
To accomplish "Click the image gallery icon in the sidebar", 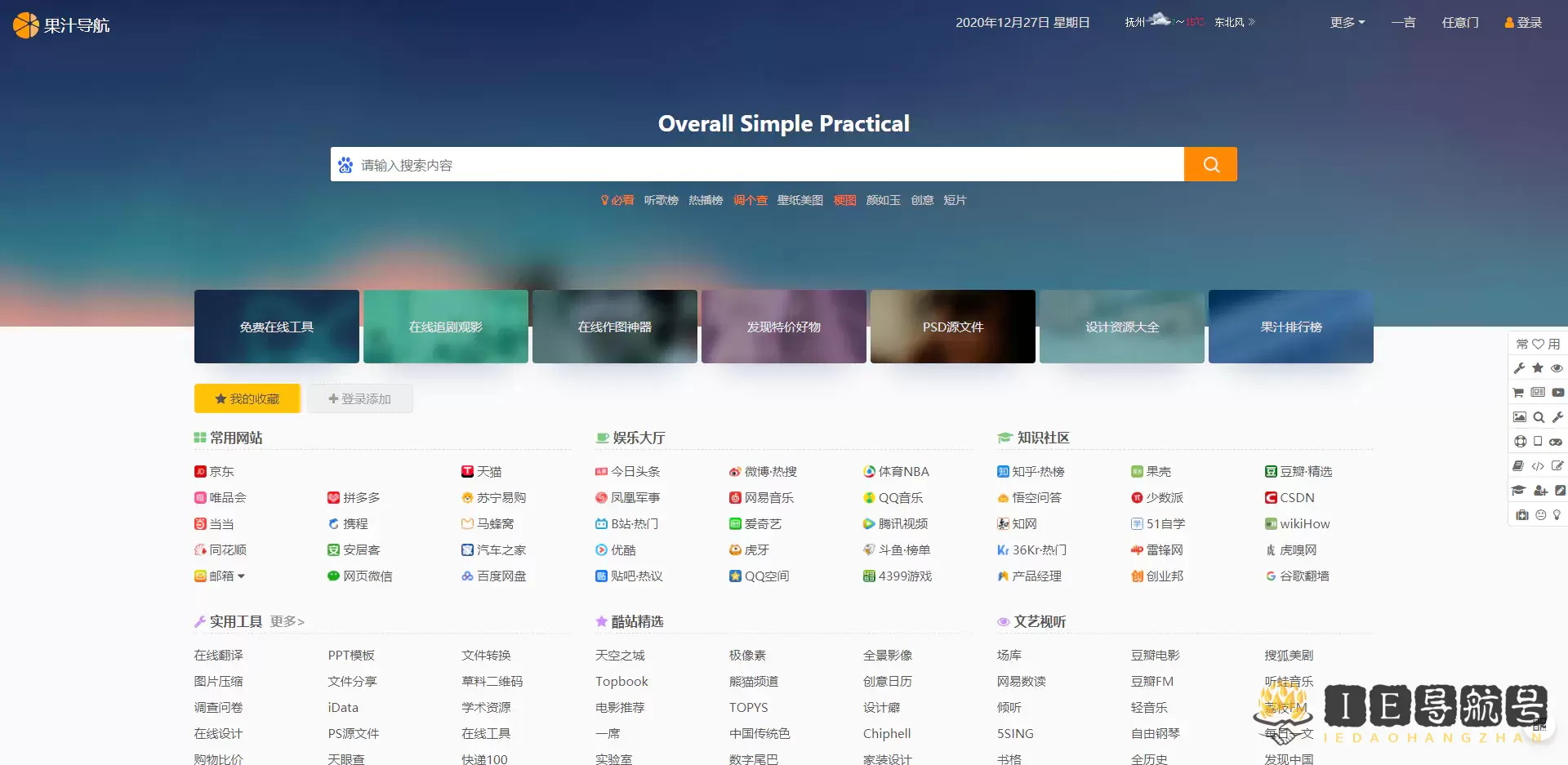I will pos(1520,417).
